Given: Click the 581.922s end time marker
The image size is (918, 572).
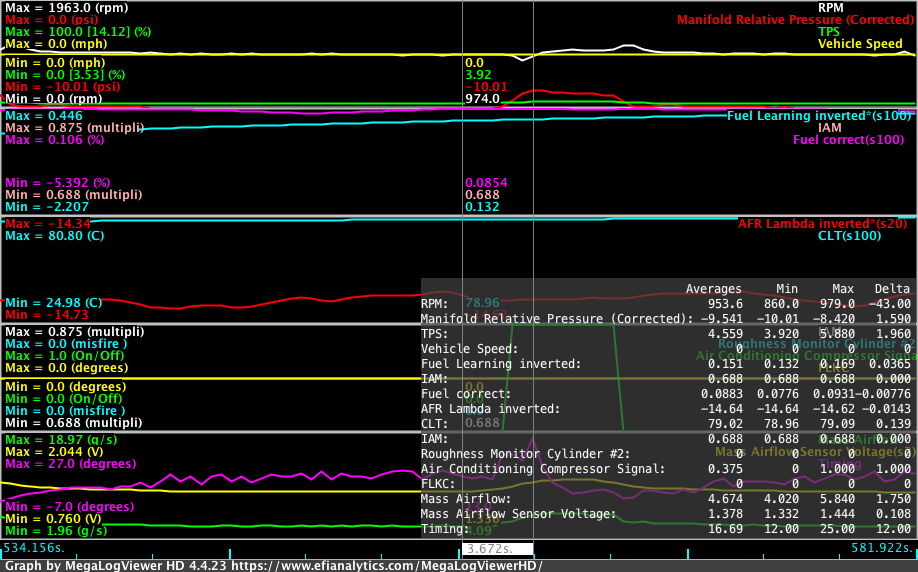Looking at the screenshot, I should click(882, 549).
